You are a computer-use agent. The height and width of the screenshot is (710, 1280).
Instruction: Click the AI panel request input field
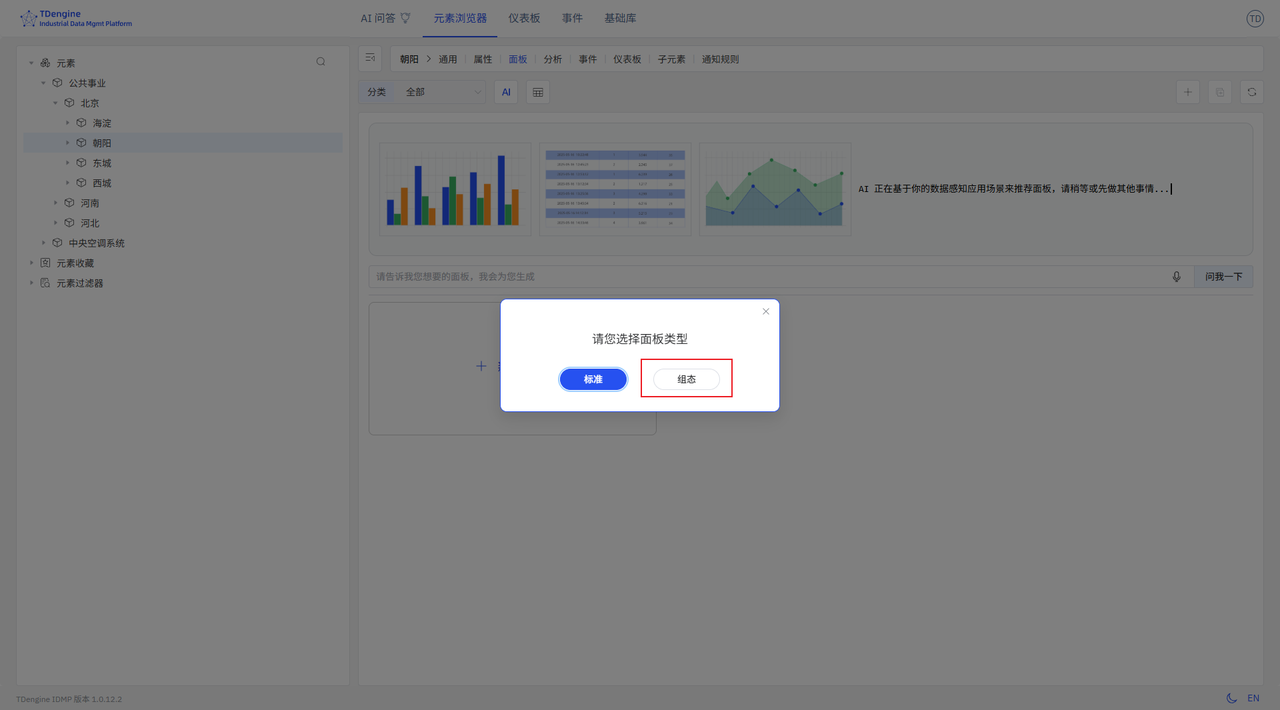click(760, 277)
